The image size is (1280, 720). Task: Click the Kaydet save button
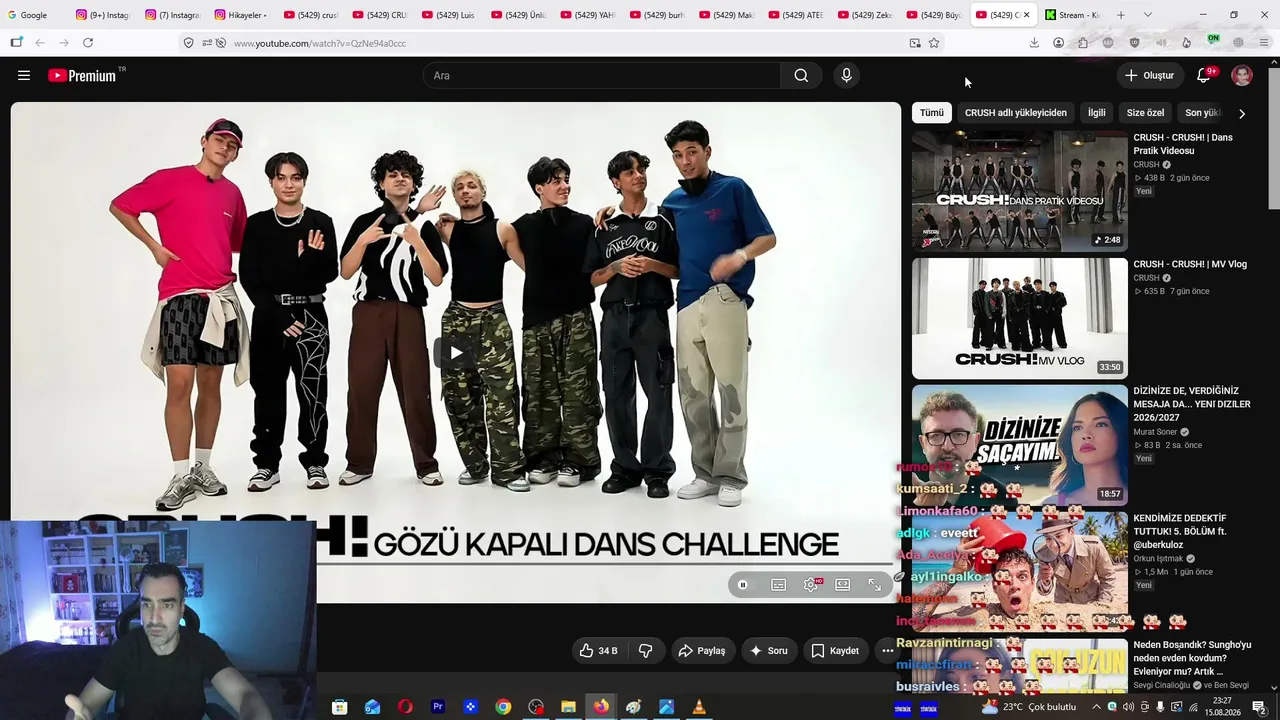(x=835, y=651)
